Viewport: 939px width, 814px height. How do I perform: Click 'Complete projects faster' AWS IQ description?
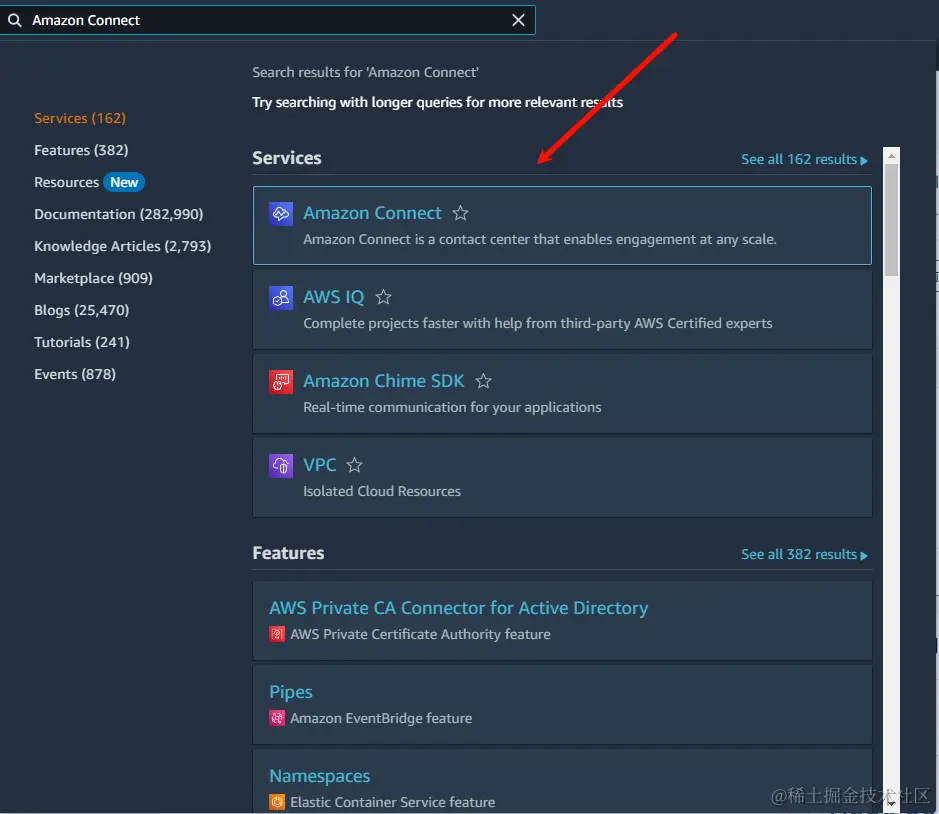click(538, 323)
